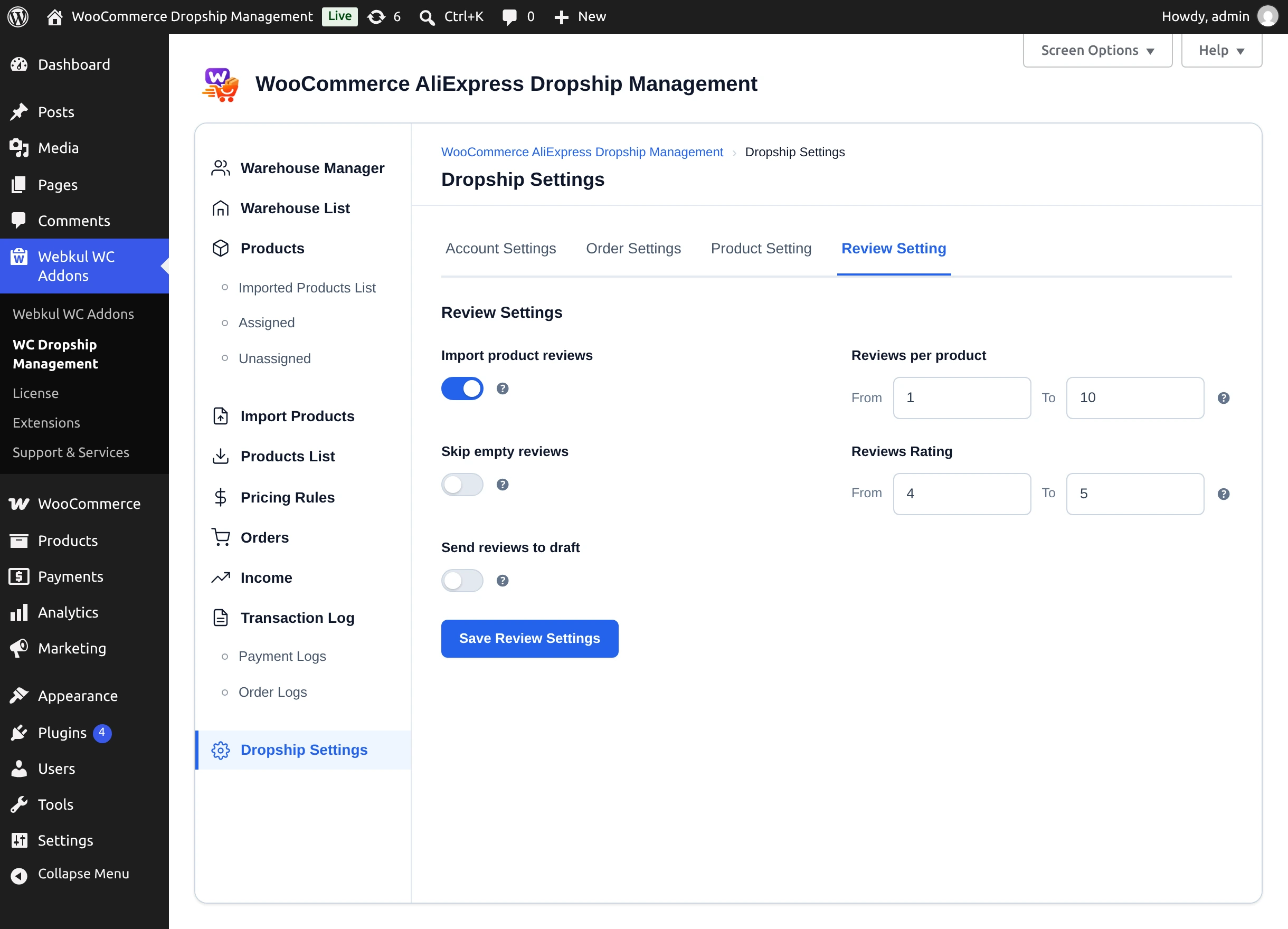1288x929 pixels.
Task: Switch to the Product Setting tab
Action: pyautogui.click(x=761, y=249)
